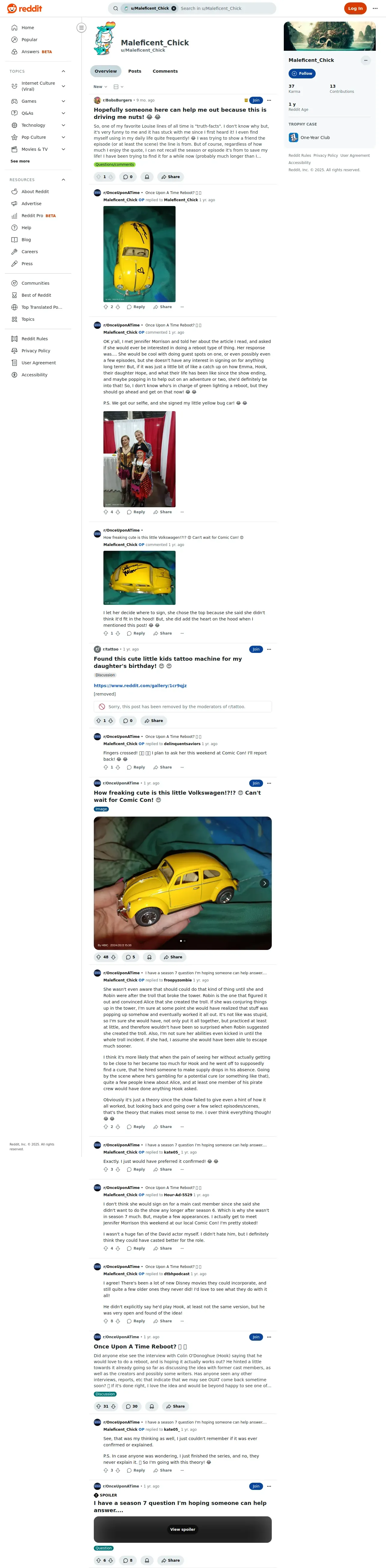Open the Answers BETA sidebar icon
The height and width of the screenshot is (1568, 386).
(x=15, y=52)
